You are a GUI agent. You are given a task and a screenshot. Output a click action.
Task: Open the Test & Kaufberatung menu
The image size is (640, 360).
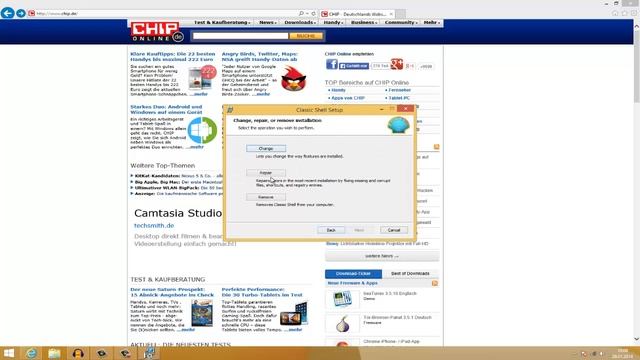pos(222,22)
